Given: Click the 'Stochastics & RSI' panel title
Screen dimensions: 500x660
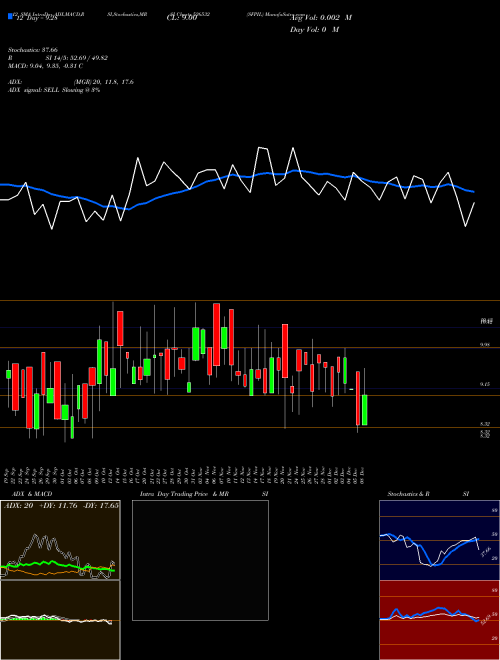Looking at the screenshot, I should pos(428,494).
